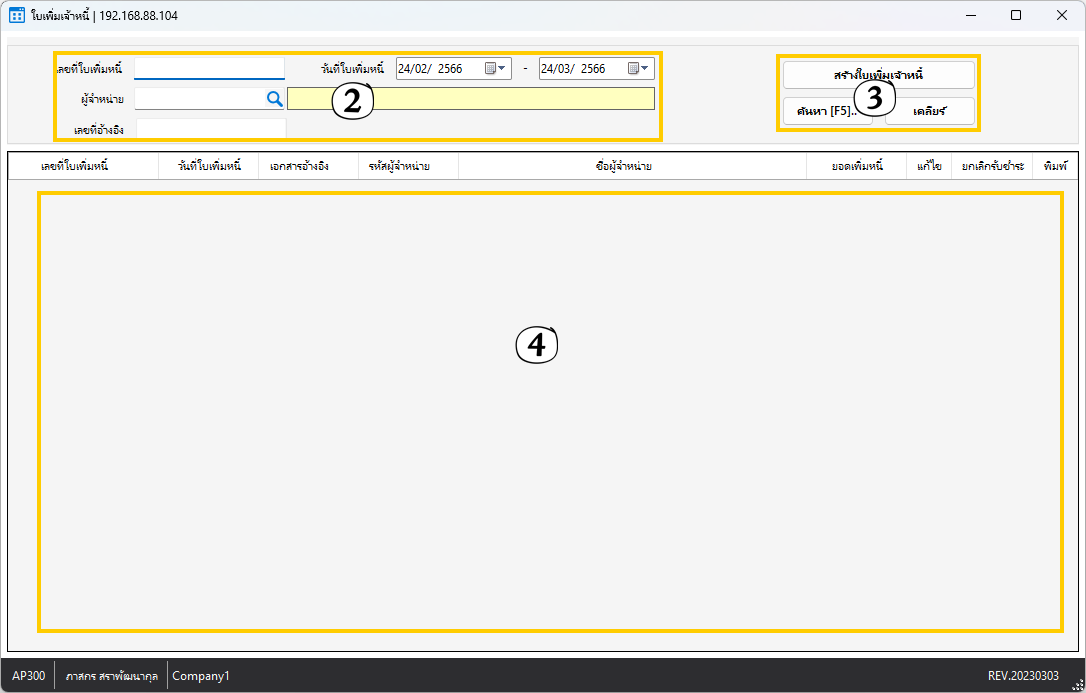Click the magnifier icon beside ผู้จำหน่าย field
Viewport: 1086px width, 693px height.
click(274, 99)
